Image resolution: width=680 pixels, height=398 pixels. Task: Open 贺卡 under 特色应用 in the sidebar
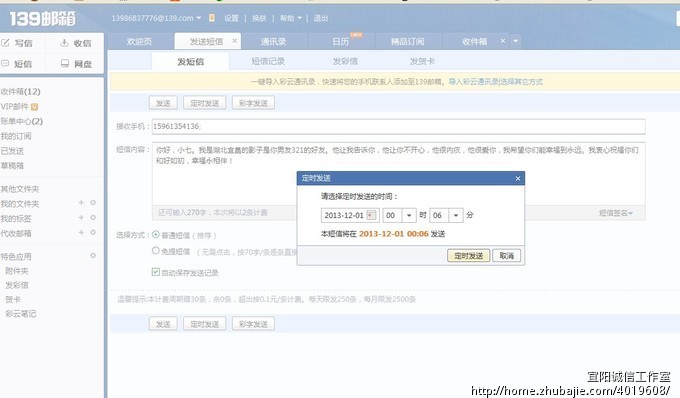point(13,300)
